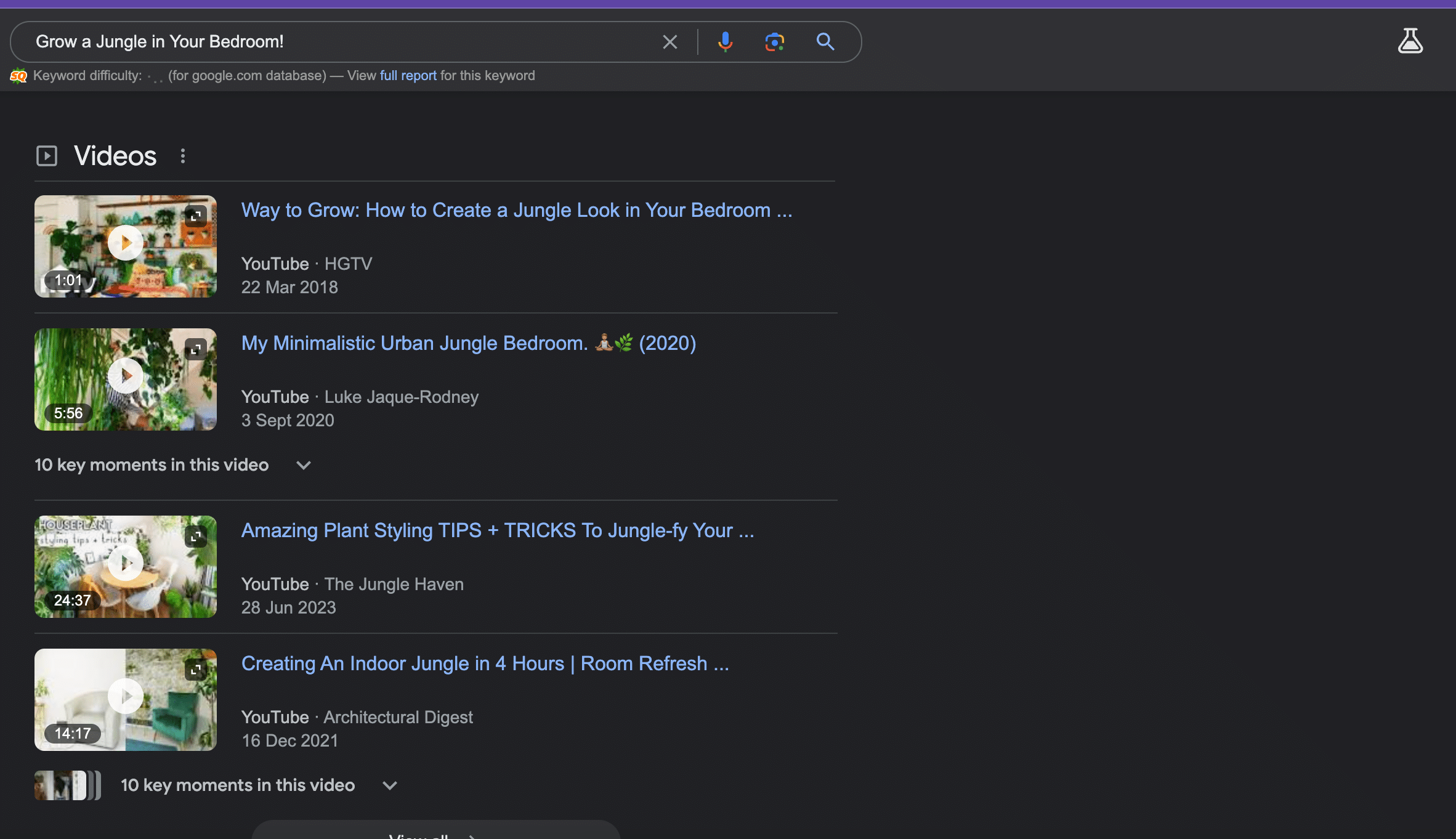The width and height of the screenshot is (1456, 839).
Task: Play the Architectural Digest video thumbnail
Action: (126, 700)
